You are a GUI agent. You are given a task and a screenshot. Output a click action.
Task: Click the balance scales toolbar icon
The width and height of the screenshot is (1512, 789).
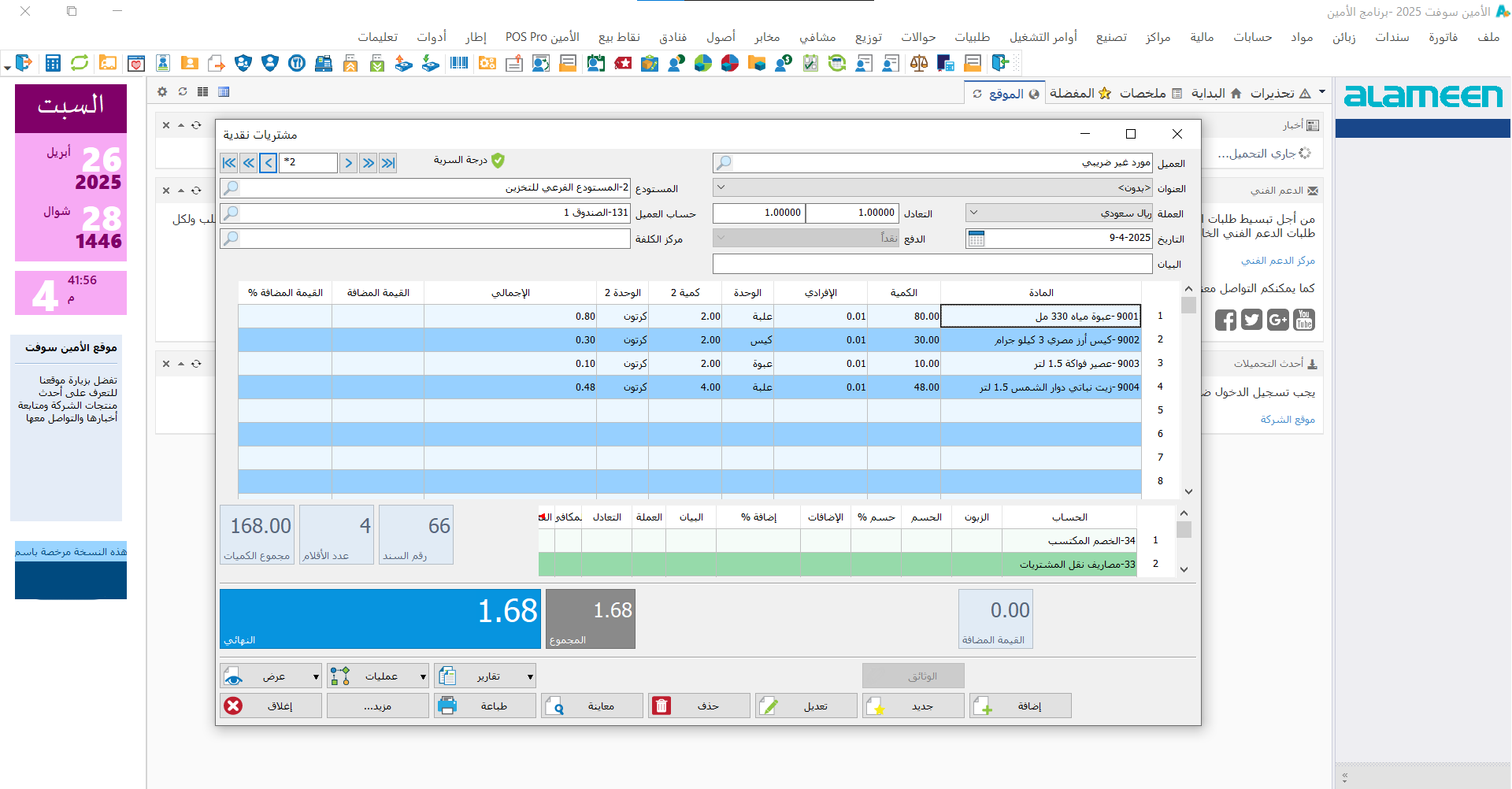click(919, 63)
